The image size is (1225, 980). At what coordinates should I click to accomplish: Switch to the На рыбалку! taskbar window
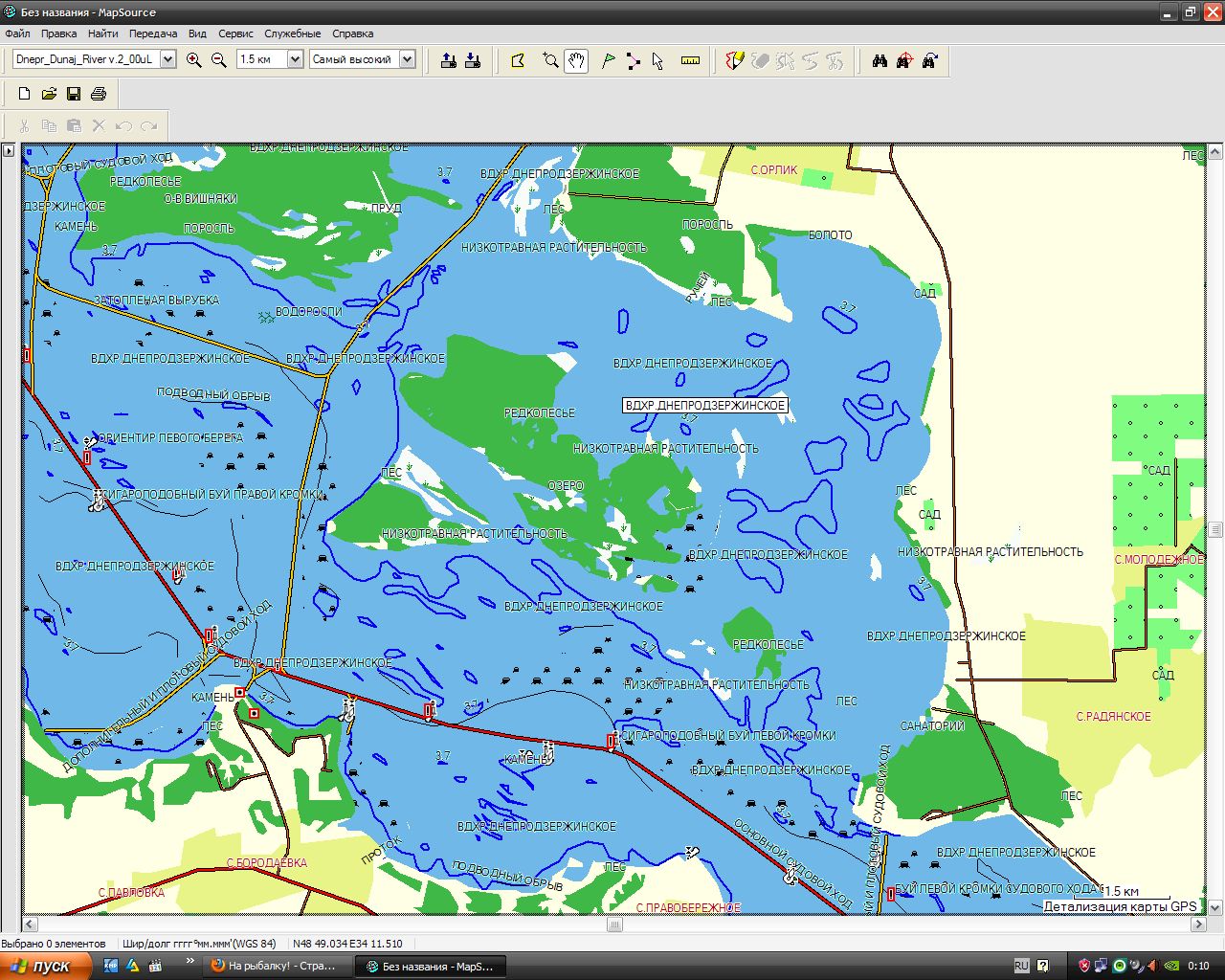pos(274,966)
